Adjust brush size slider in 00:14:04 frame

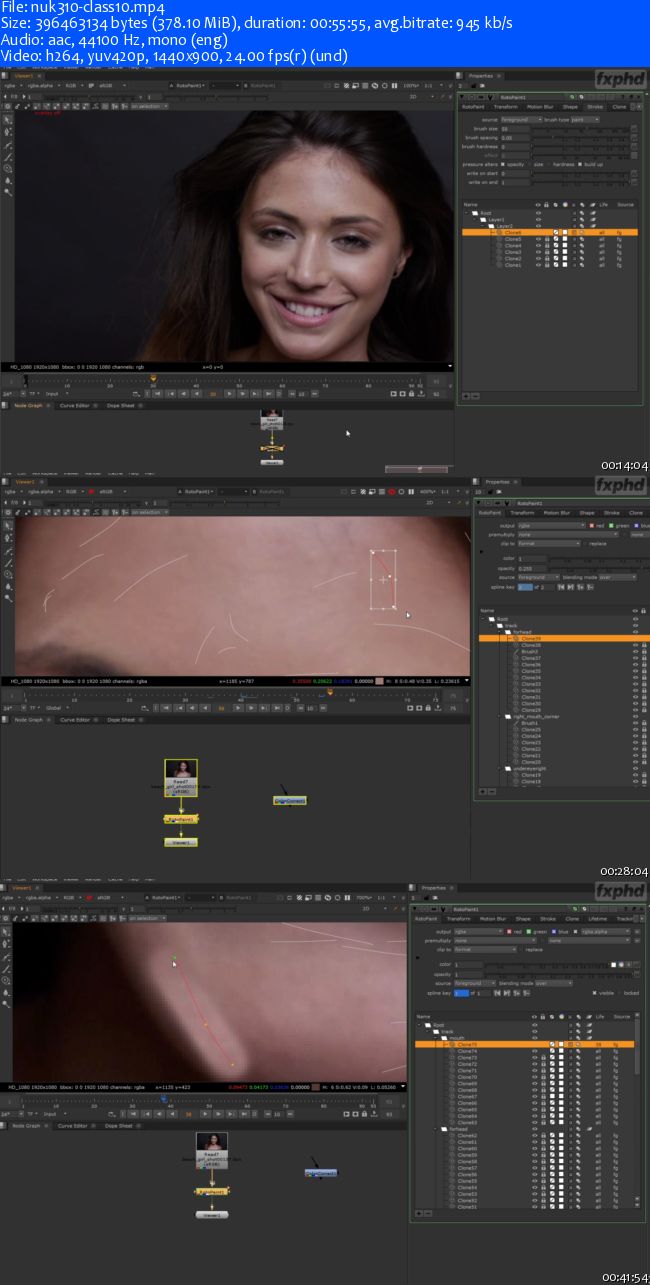pos(579,129)
